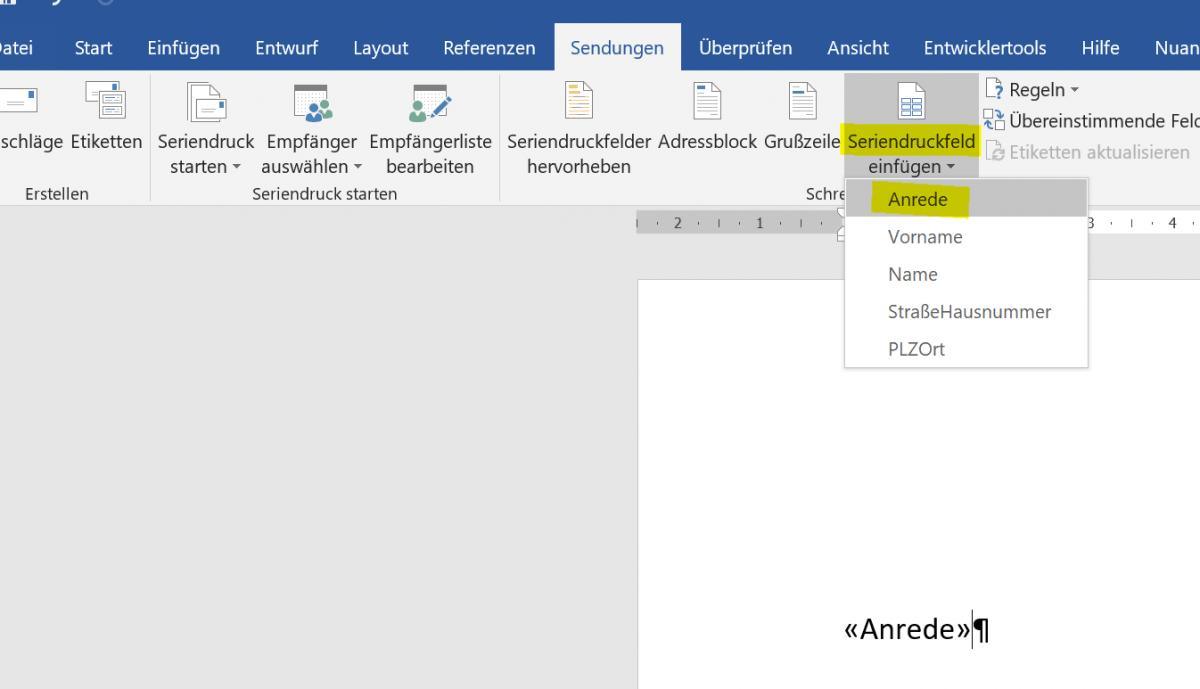Select the highlighted Anrede merge field entry
Viewport: 1200px width, 689px height.
[x=917, y=199]
